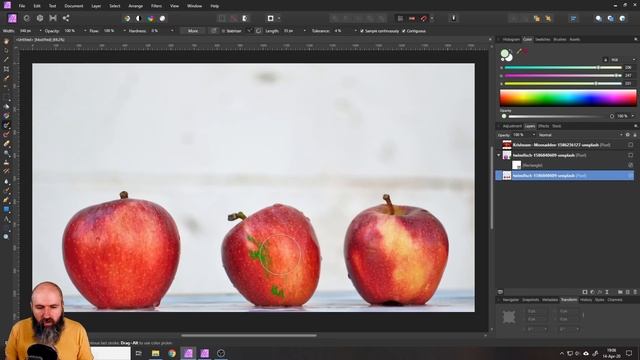Open the stabiliser Length dropdown
This screenshot has height=360, width=640.
click(x=304, y=31)
